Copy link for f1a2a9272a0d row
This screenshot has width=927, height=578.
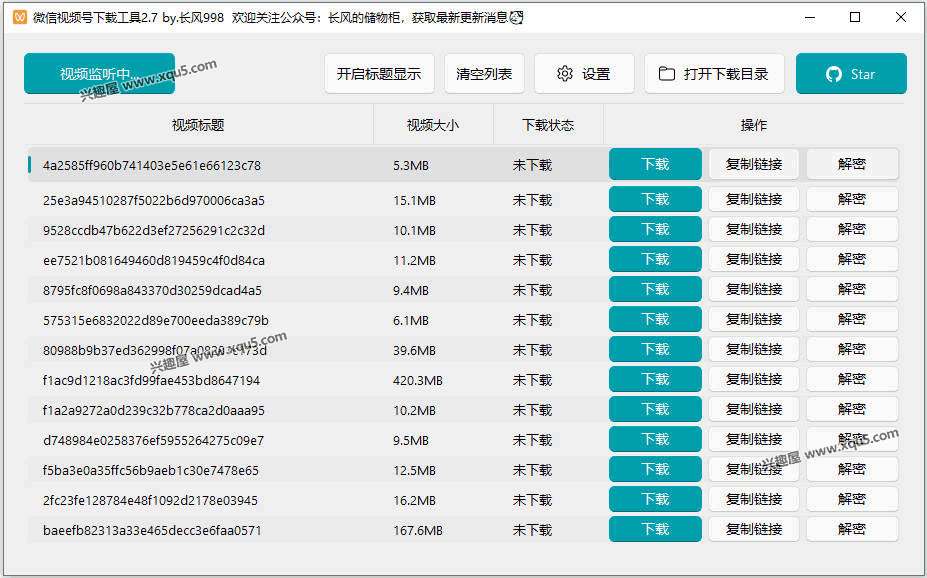[754, 410]
